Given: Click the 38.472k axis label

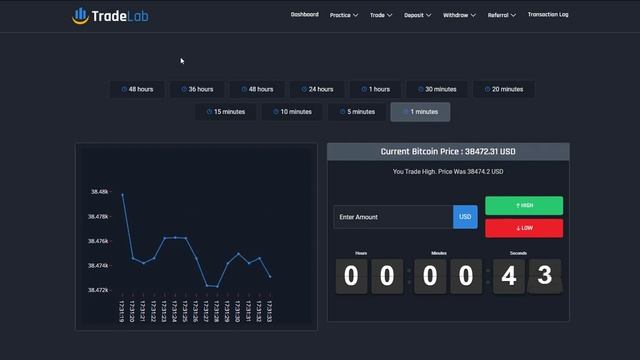Looking at the screenshot, I should coord(98,290).
